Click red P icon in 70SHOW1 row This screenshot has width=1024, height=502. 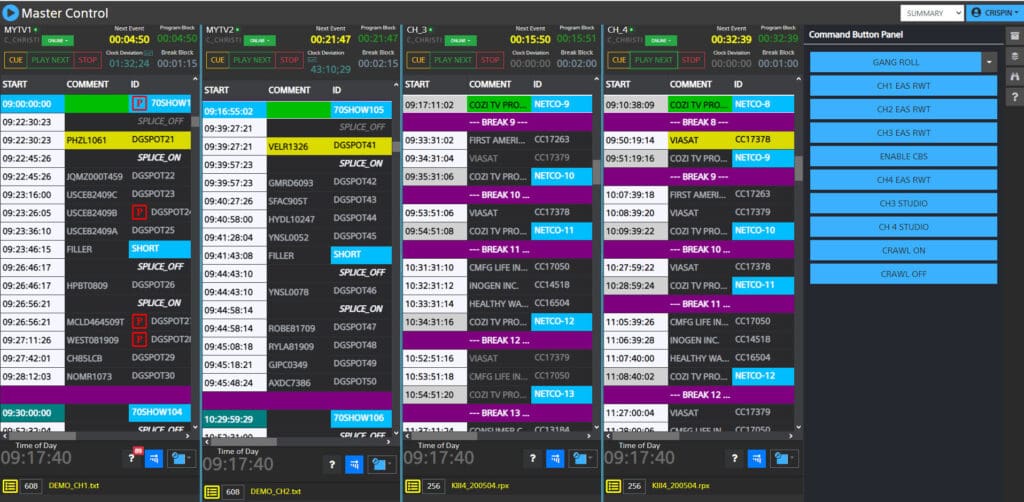point(138,103)
